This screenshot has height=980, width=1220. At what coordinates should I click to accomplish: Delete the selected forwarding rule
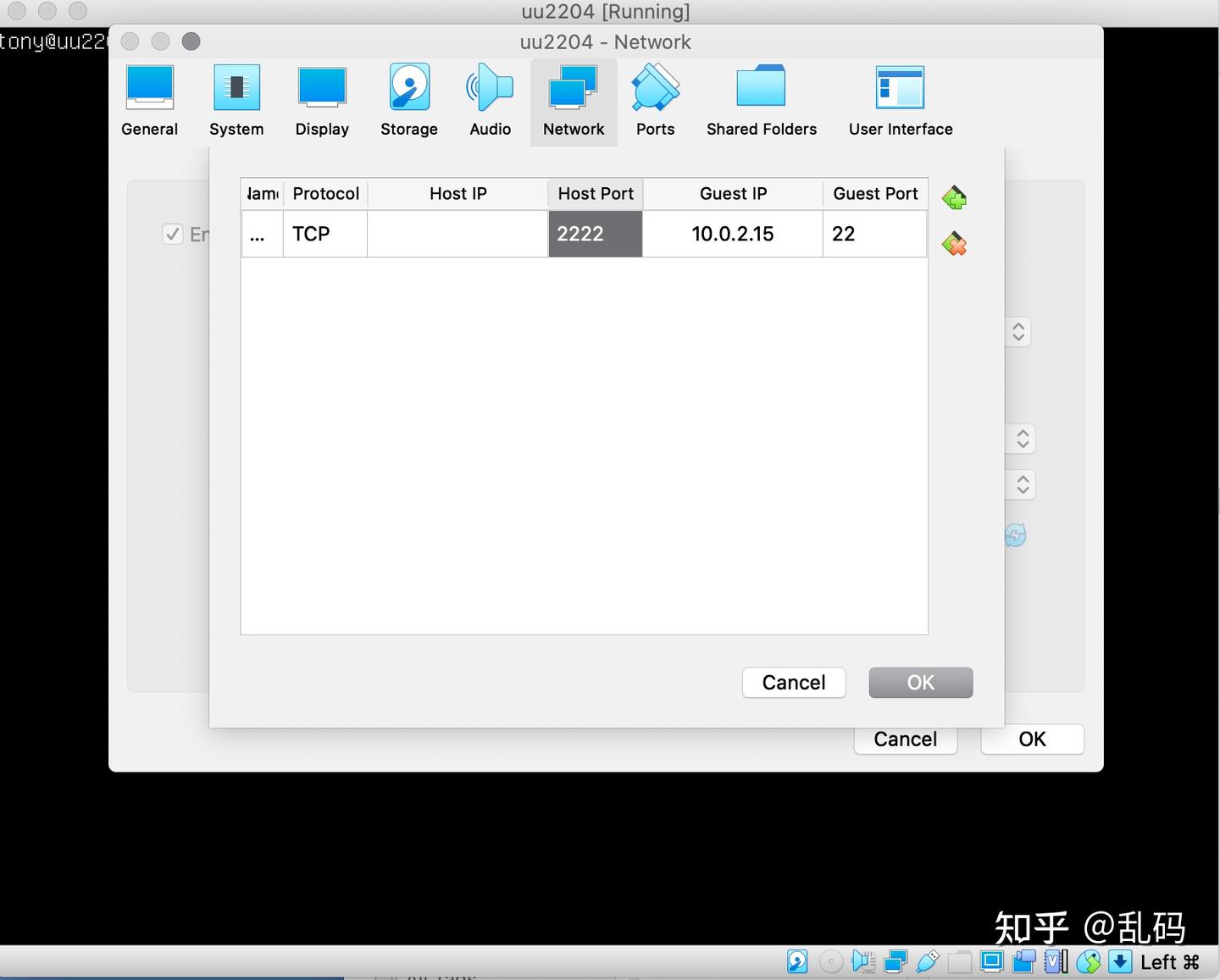point(954,244)
